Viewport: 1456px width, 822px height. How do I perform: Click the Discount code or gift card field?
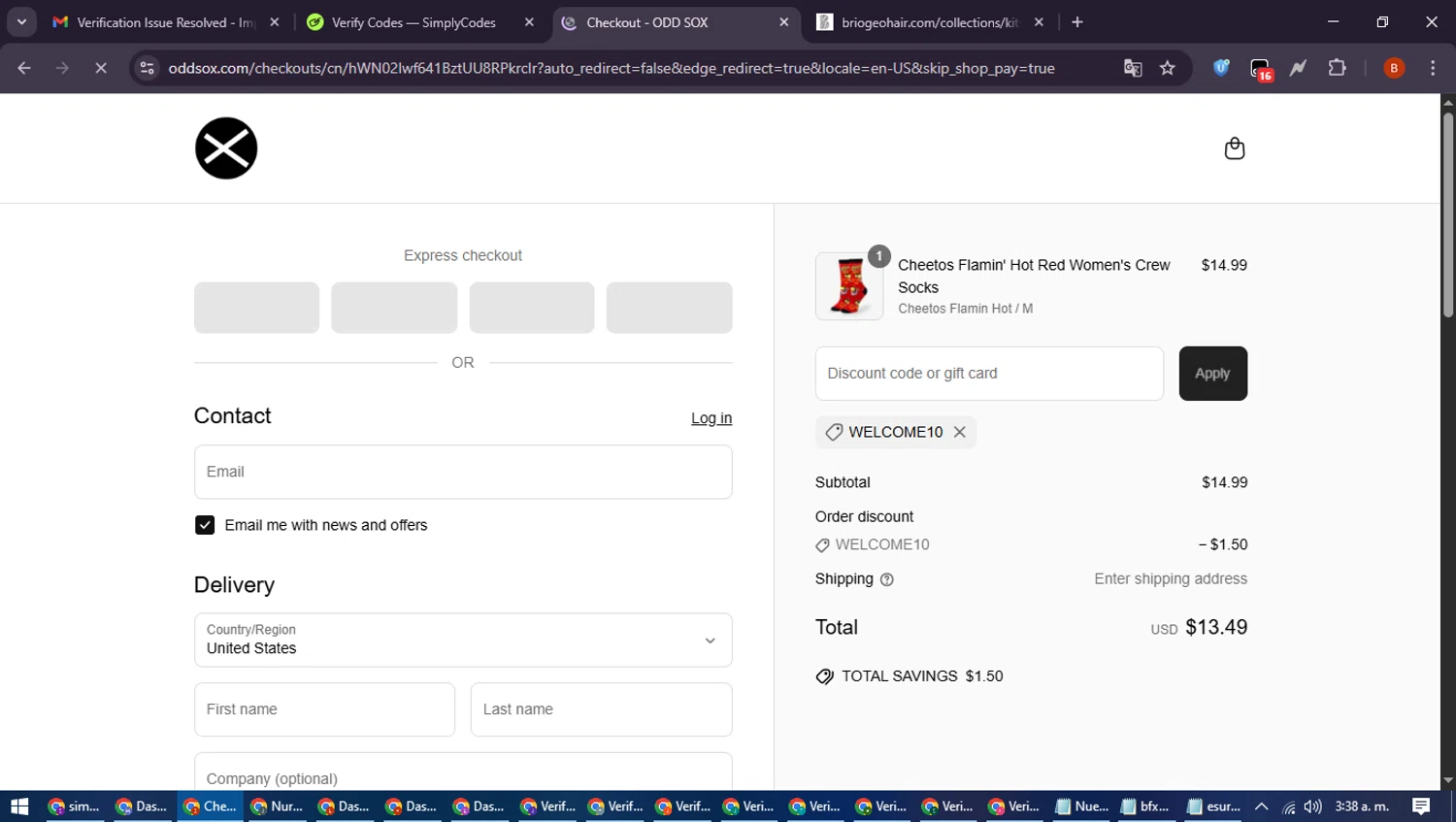point(989,374)
